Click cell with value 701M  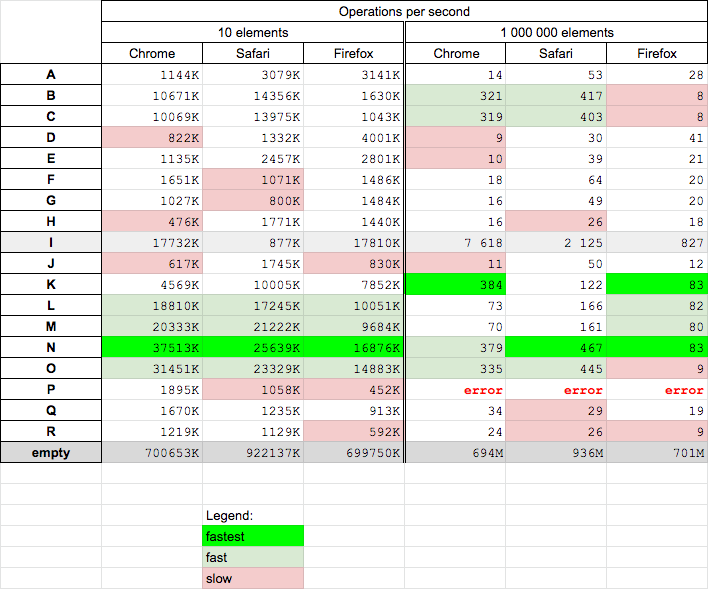pos(657,452)
